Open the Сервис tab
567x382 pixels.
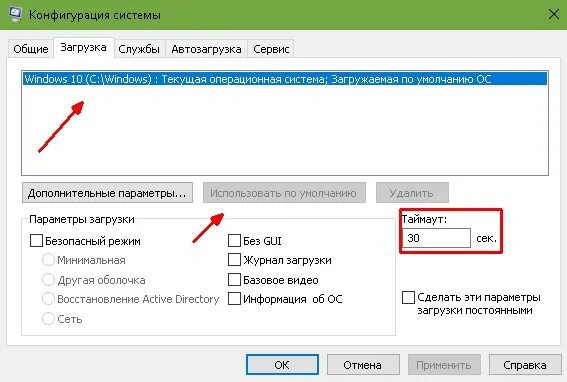tap(271, 48)
